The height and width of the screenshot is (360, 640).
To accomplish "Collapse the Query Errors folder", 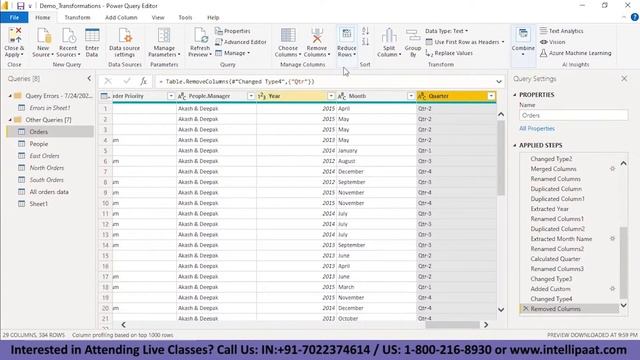I will (x=10, y=96).
